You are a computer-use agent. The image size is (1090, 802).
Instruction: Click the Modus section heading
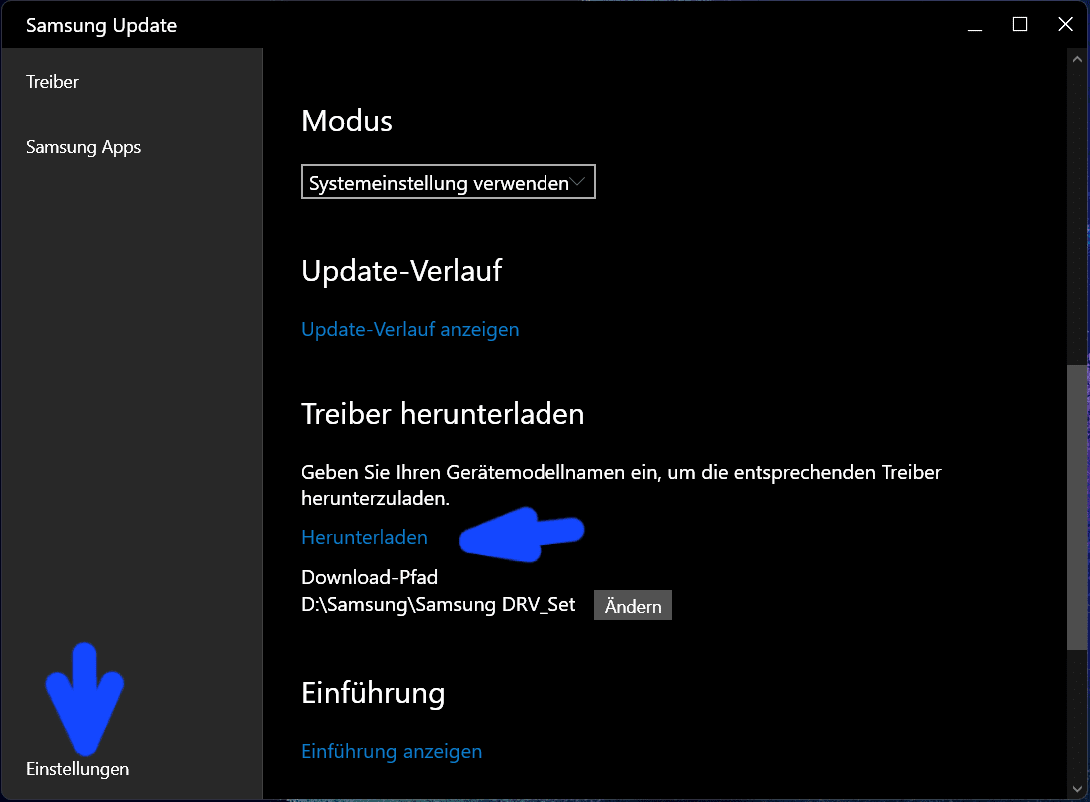[x=347, y=121]
